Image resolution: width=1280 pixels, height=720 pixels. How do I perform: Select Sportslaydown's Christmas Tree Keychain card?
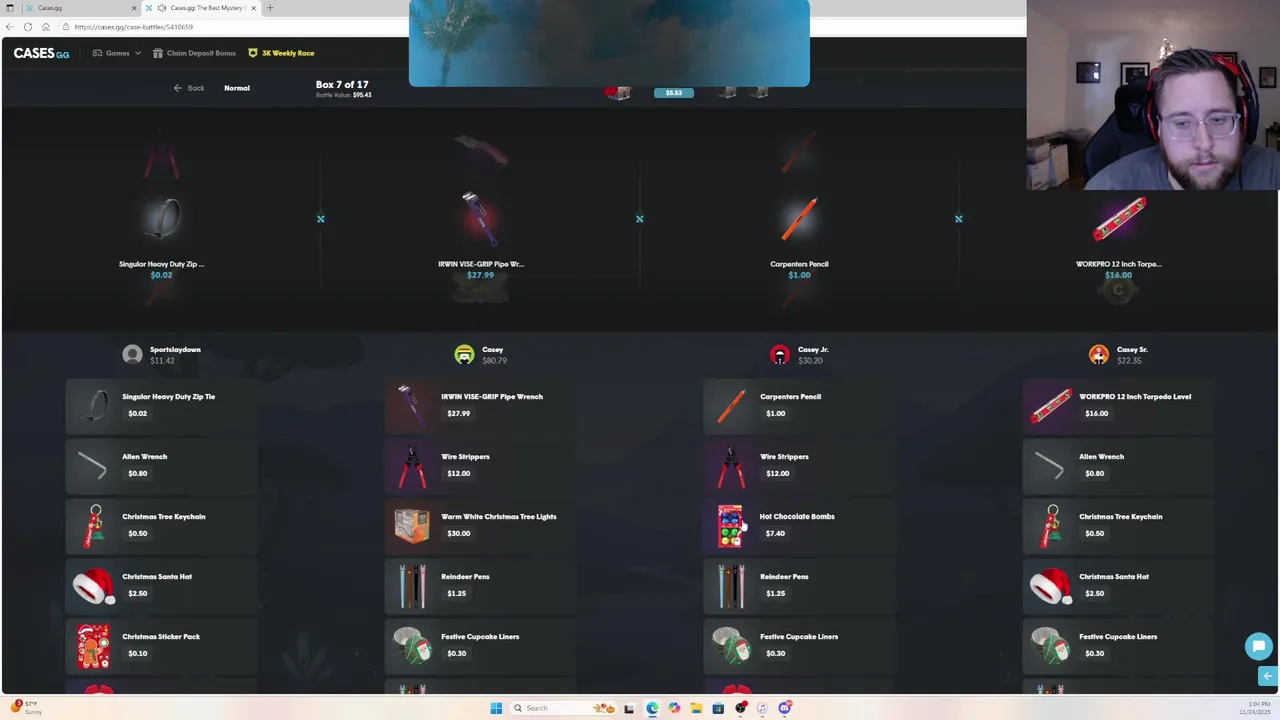161,525
